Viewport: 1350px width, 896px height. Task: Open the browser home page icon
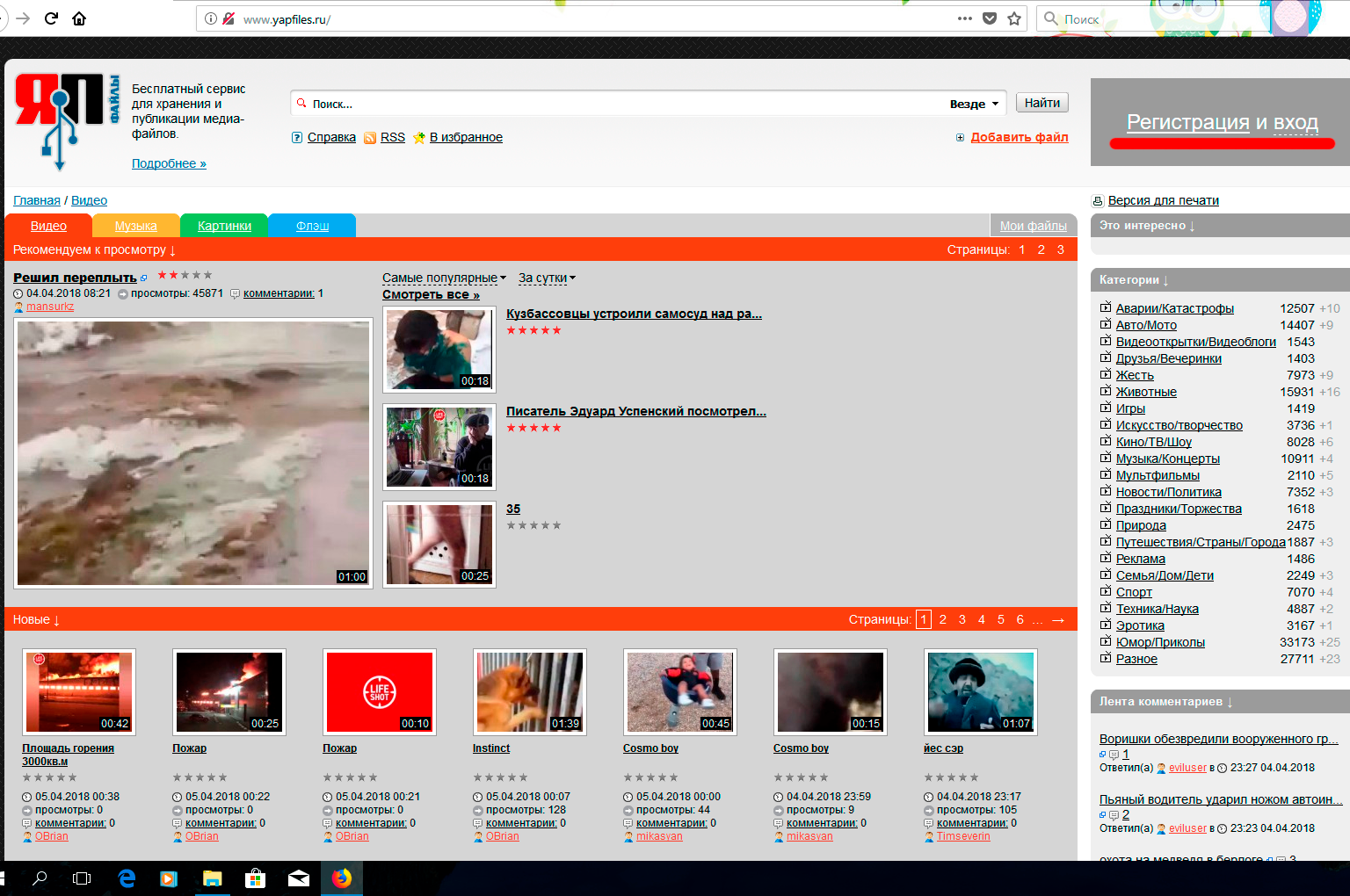pyautogui.click(x=79, y=18)
